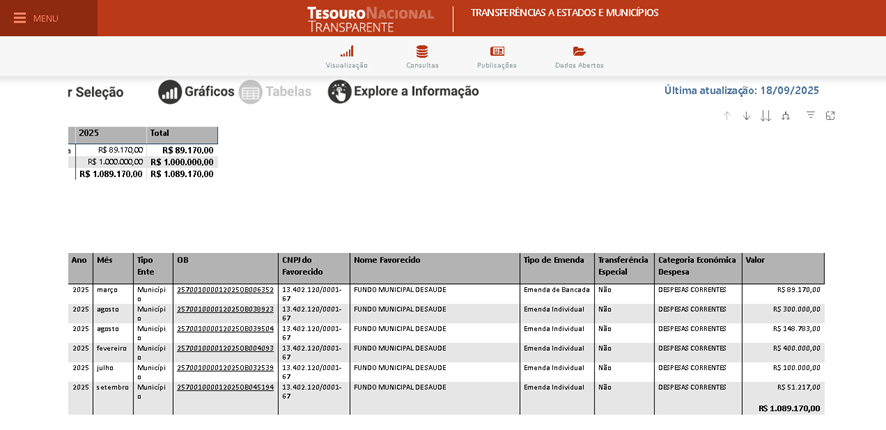Sort by the Tipo Ente column header
The height and width of the screenshot is (430, 886).
[153, 268]
